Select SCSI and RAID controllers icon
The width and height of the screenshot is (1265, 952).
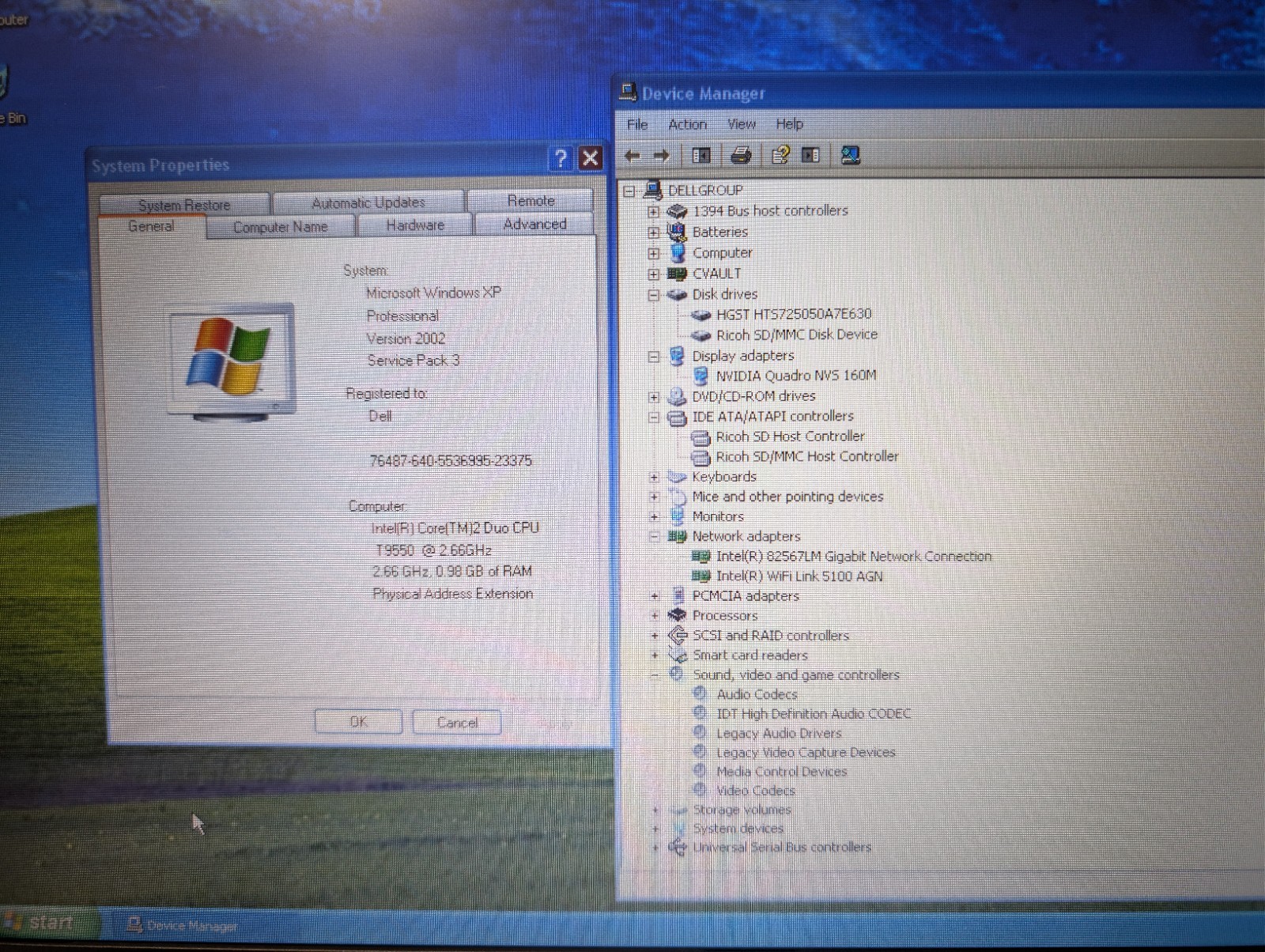pos(678,635)
